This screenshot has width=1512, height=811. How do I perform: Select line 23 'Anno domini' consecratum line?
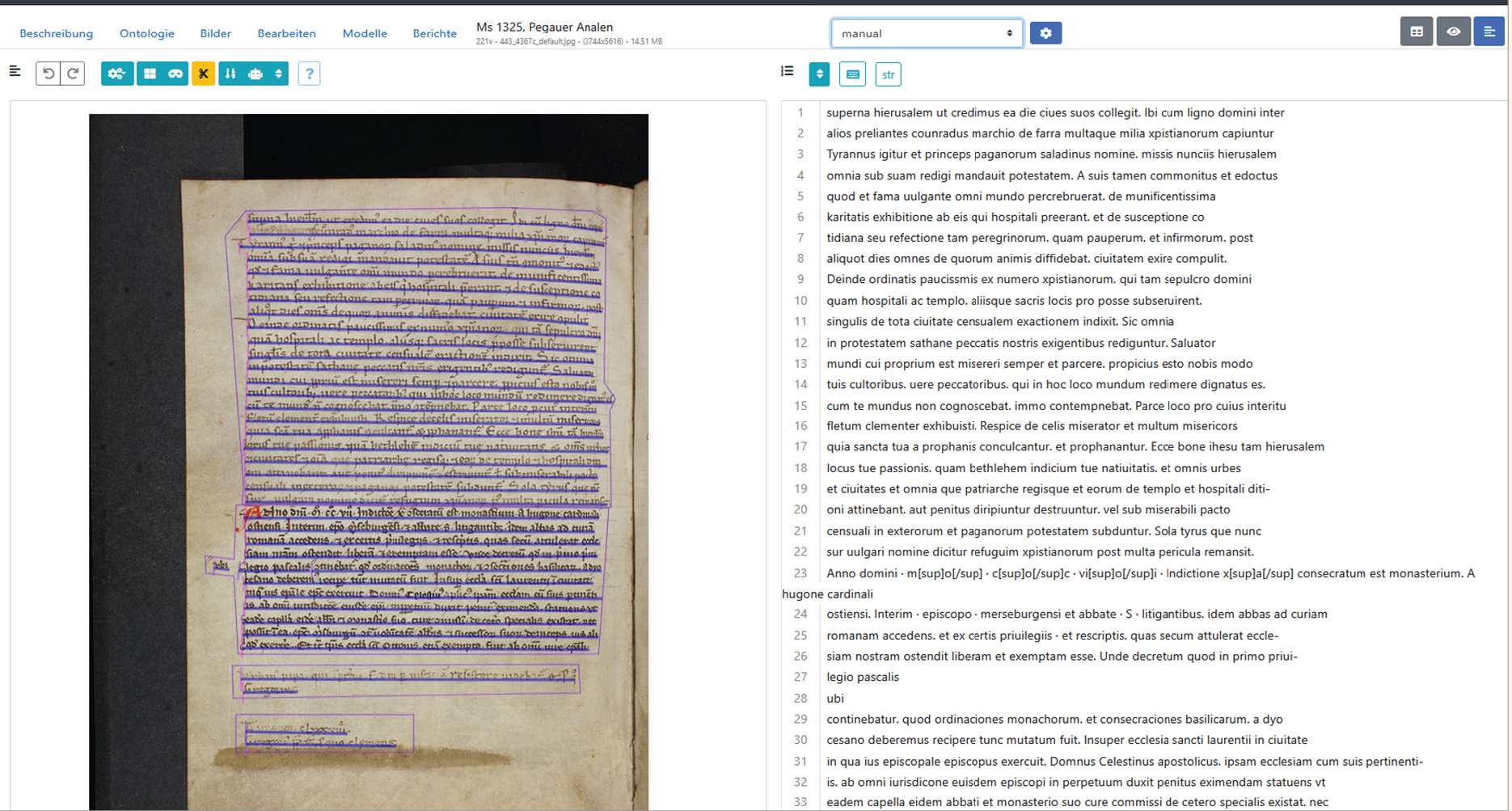tap(1129, 583)
